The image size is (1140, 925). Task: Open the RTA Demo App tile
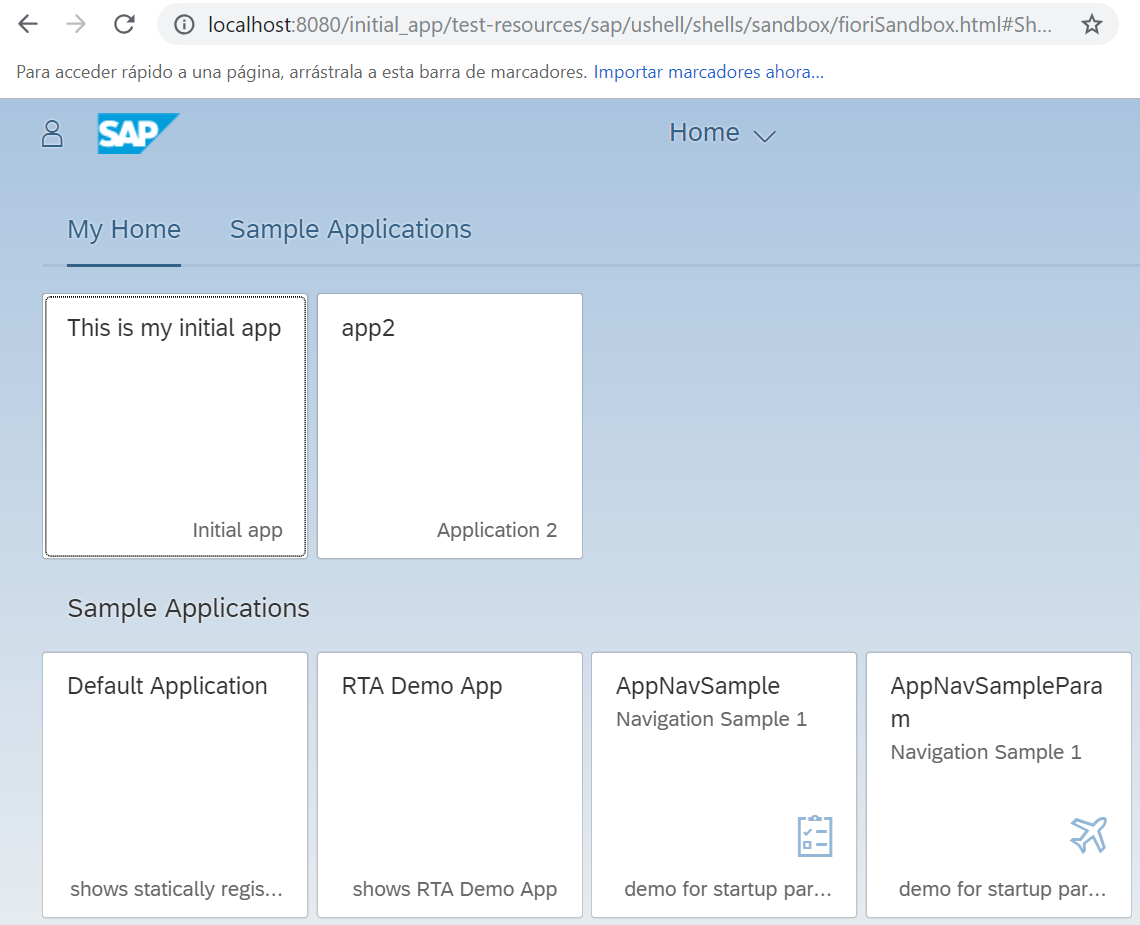click(449, 785)
